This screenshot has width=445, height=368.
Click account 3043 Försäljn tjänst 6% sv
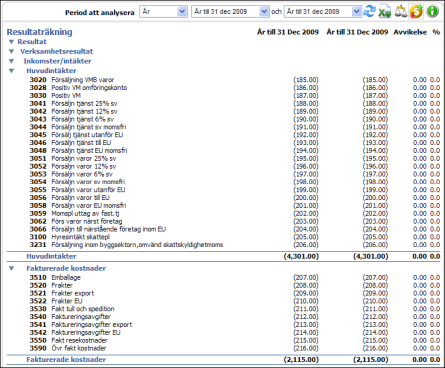click(72, 119)
